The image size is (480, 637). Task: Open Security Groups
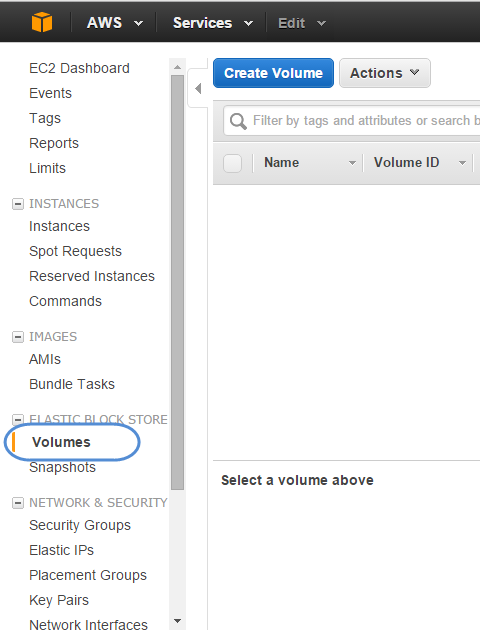80,526
